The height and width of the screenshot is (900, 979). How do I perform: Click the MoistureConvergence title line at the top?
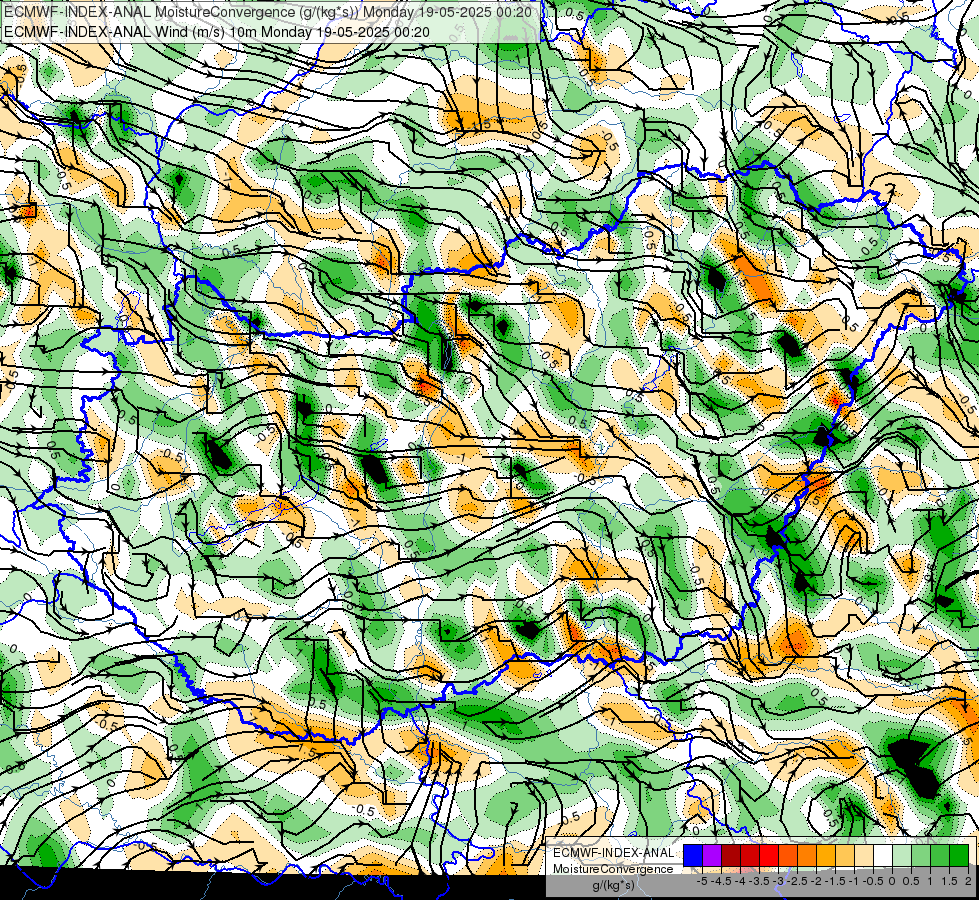(268, 12)
